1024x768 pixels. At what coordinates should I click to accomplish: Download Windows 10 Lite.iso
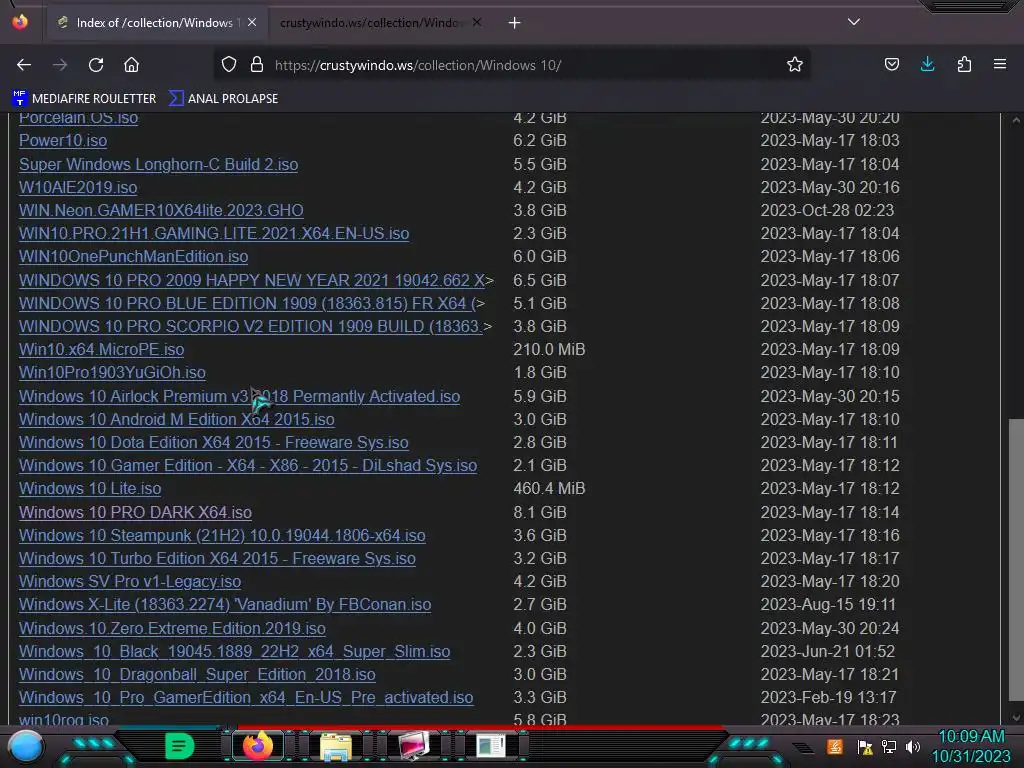pyautogui.click(x=90, y=488)
